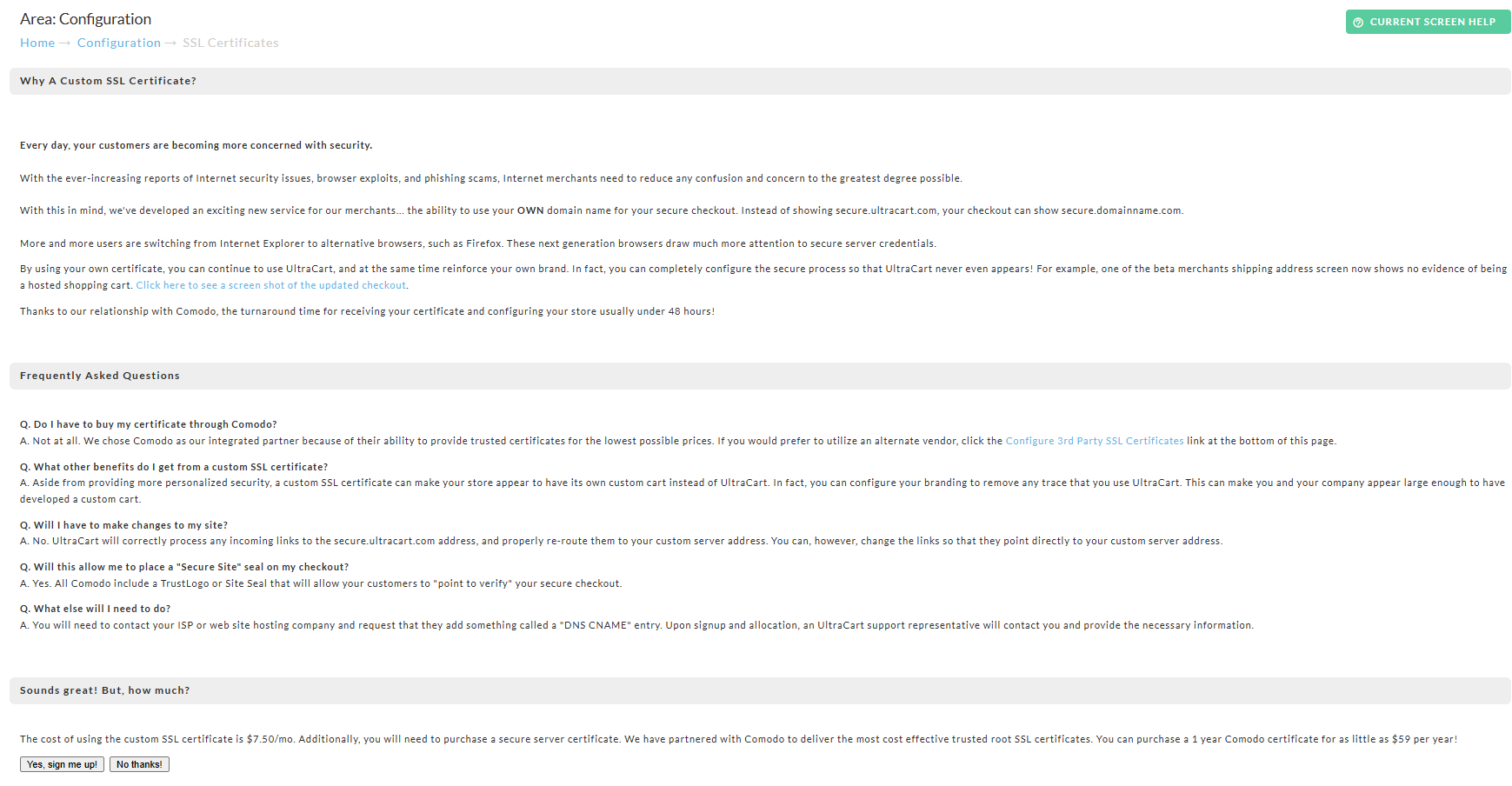This screenshot has height=786, width=1512.
Task: Click question about changes to my site
Action: coord(123,525)
